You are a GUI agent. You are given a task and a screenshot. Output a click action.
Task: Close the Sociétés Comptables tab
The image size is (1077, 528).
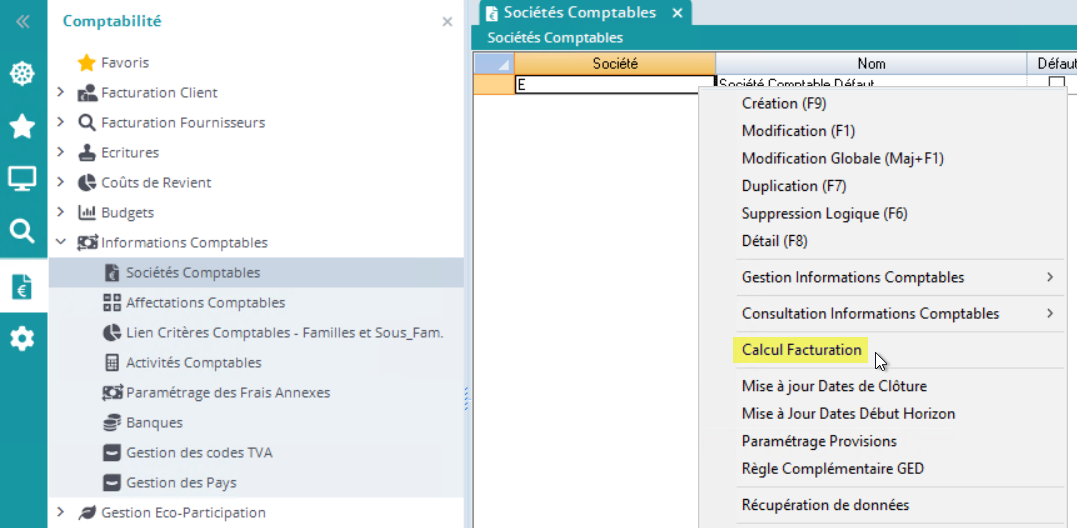click(x=677, y=13)
